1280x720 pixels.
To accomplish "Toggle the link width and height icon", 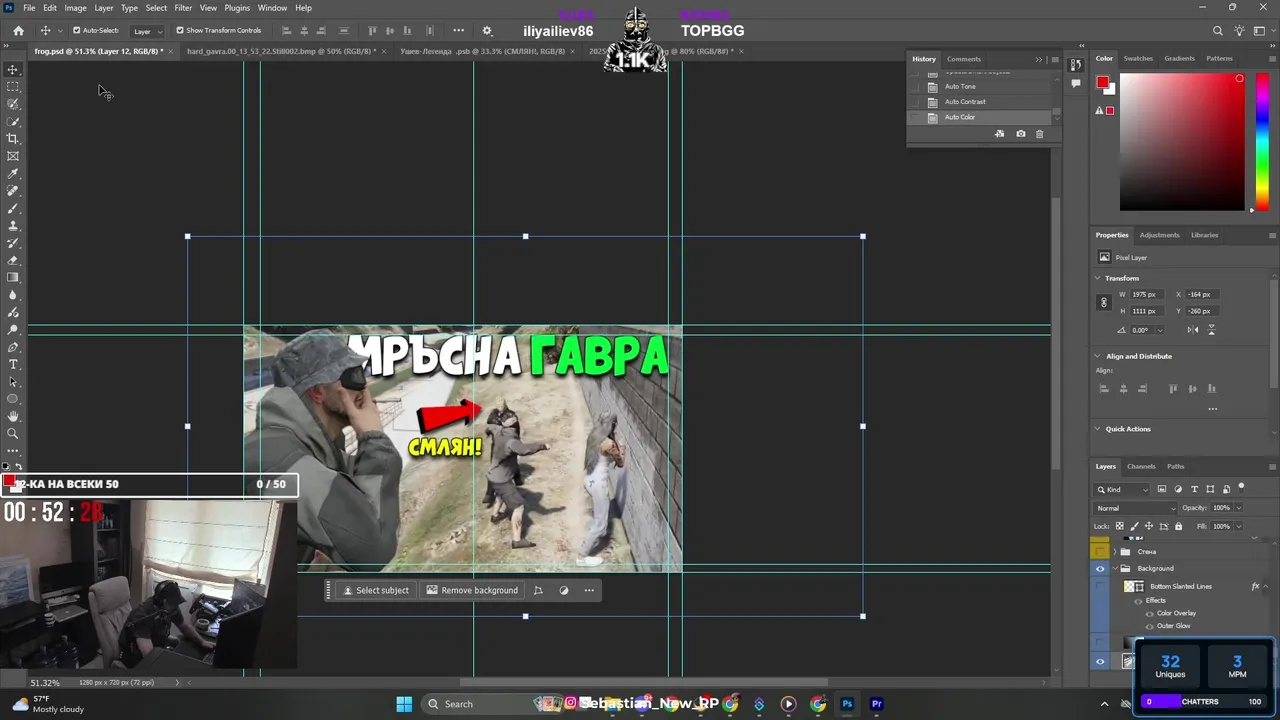I will point(1104,302).
